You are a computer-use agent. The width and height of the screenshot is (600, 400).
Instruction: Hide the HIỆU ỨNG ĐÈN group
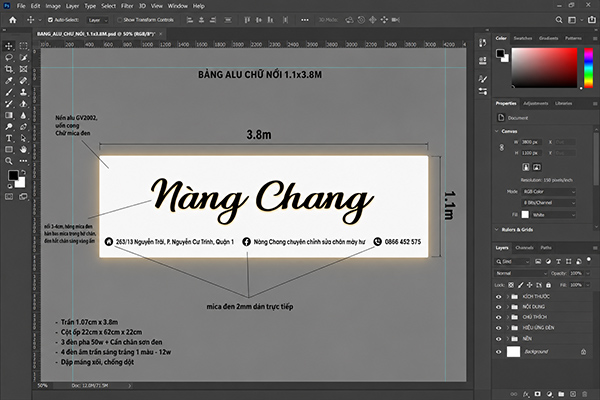pyautogui.click(x=498, y=328)
